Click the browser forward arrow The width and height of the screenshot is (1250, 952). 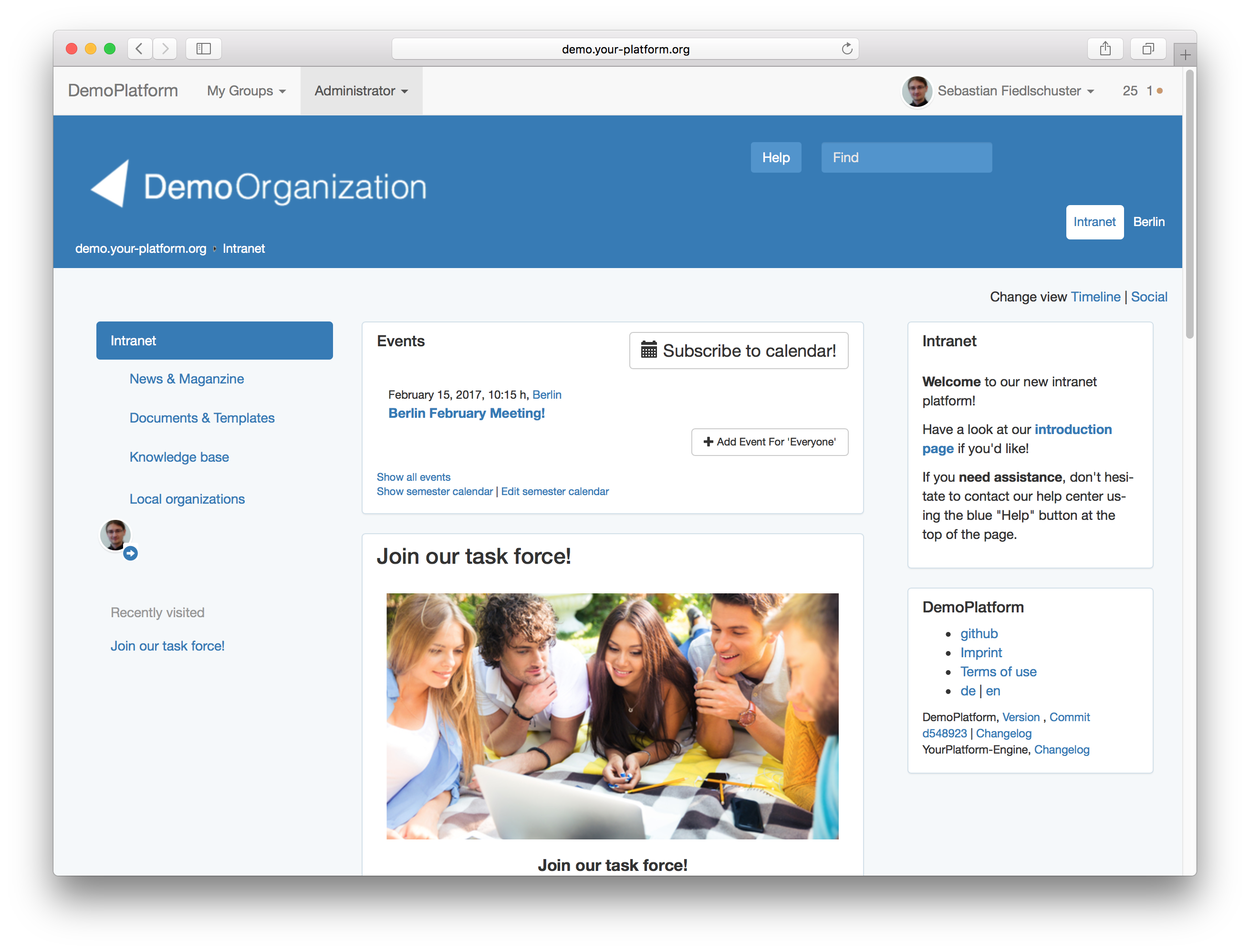(165, 49)
